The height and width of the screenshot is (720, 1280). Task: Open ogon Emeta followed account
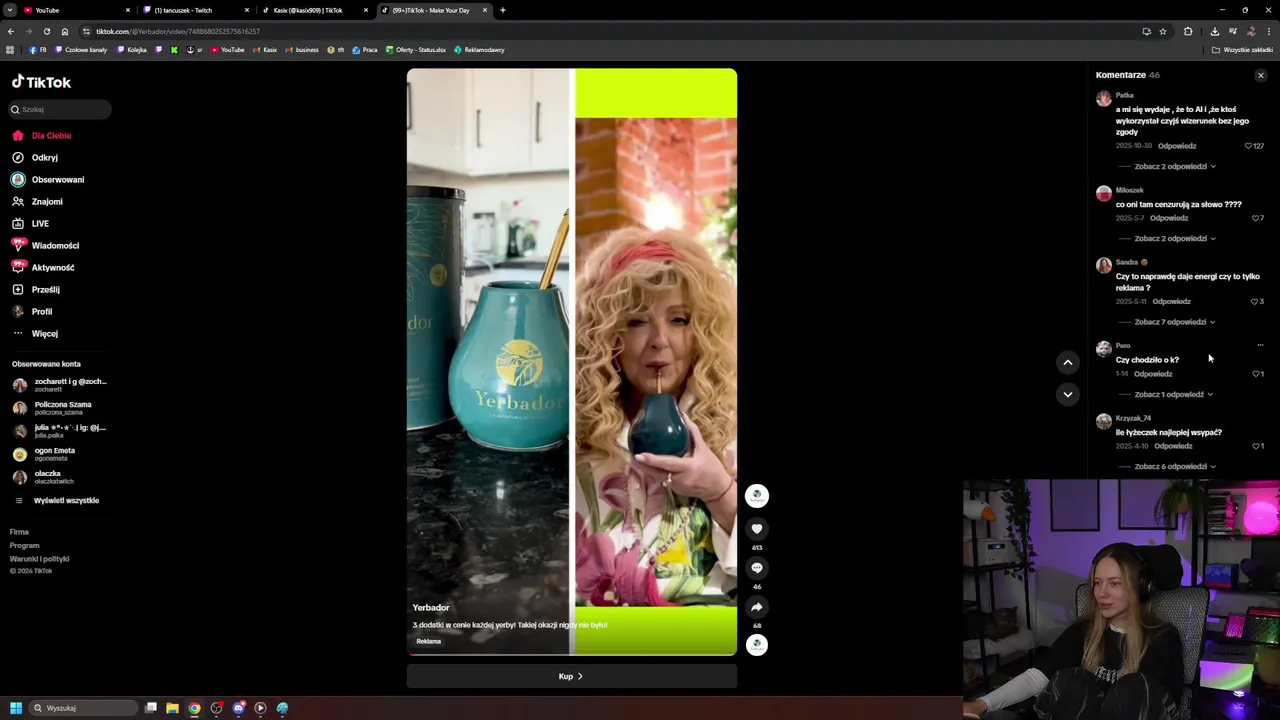coord(60,453)
